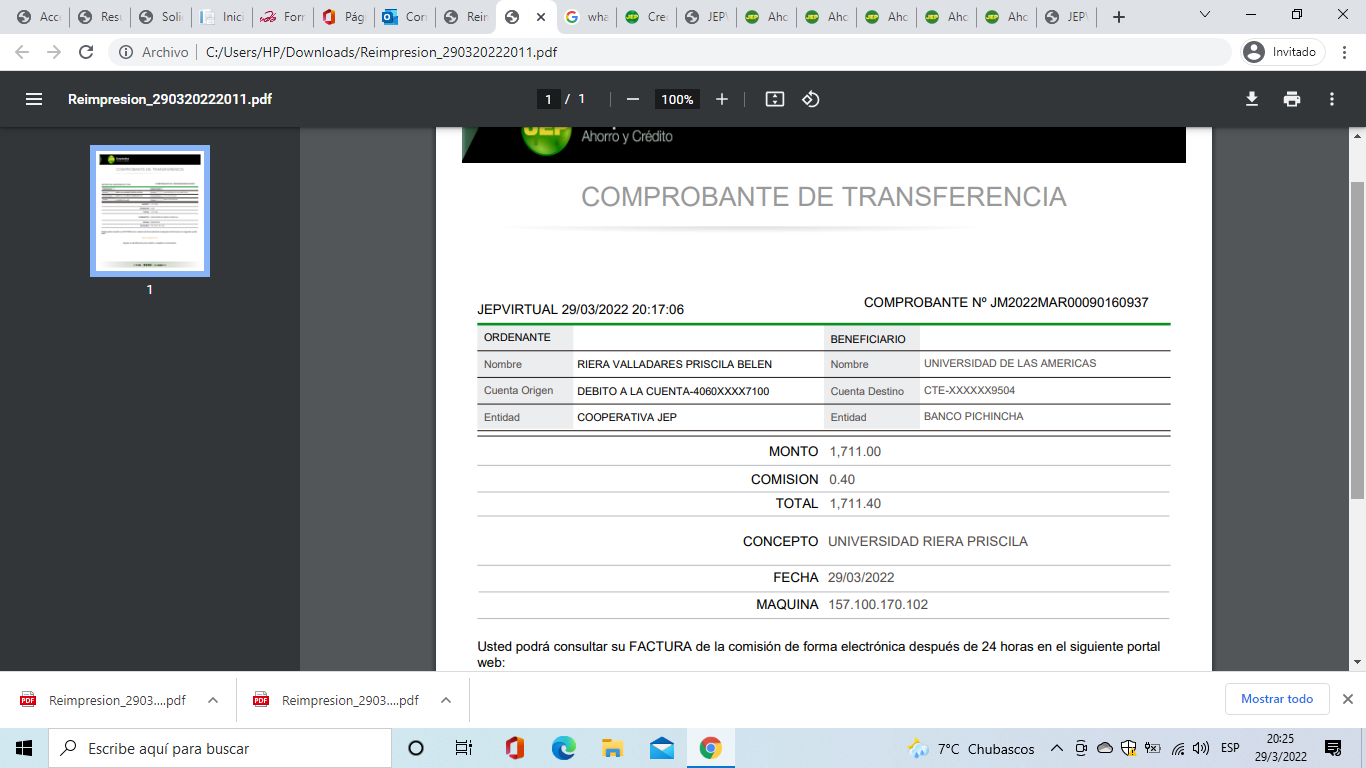Image resolution: width=1366 pixels, height=768 pixels.
Task: Edit the page number field
Action: pyautogui.click(x=548, y=99)
